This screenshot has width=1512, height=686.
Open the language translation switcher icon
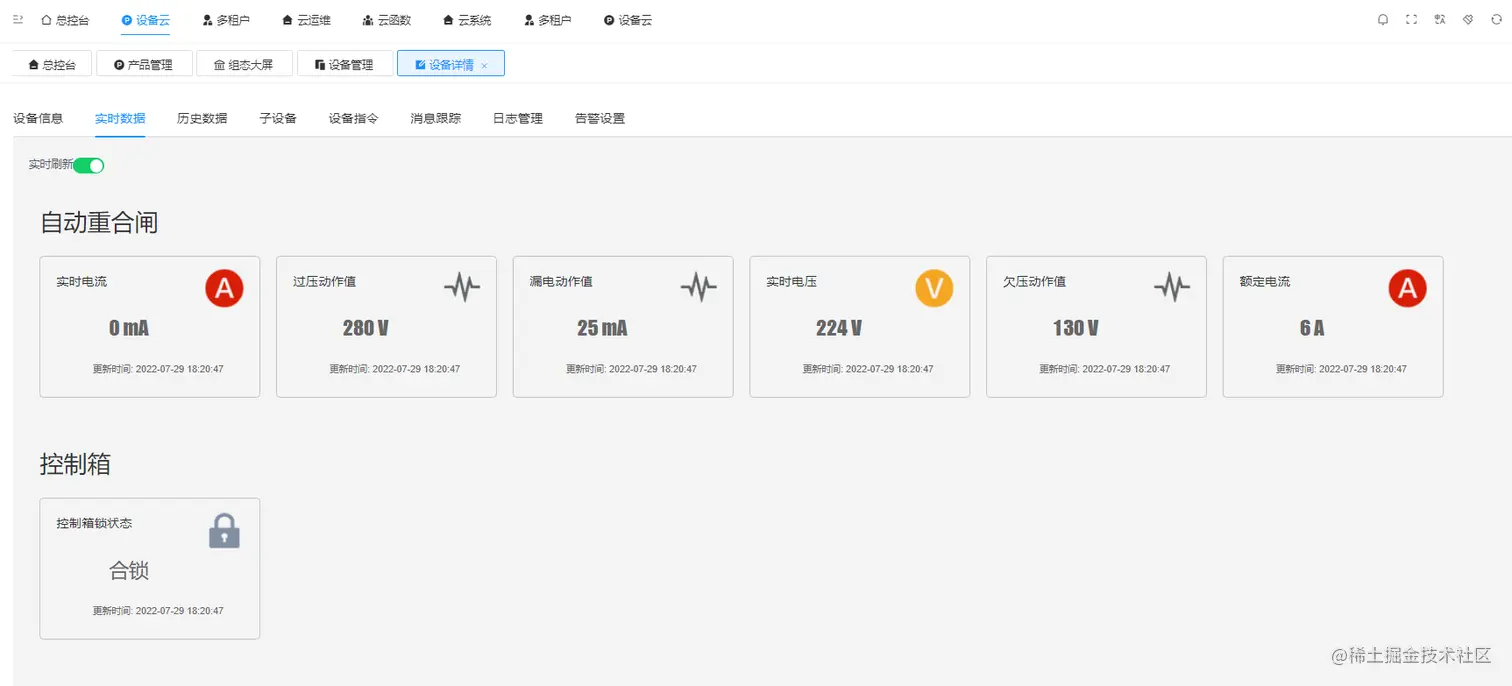click(x=1440, y=20)
